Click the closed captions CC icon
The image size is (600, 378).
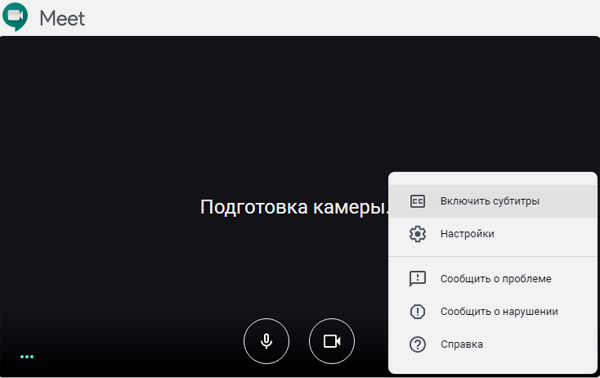click(417, 201)
